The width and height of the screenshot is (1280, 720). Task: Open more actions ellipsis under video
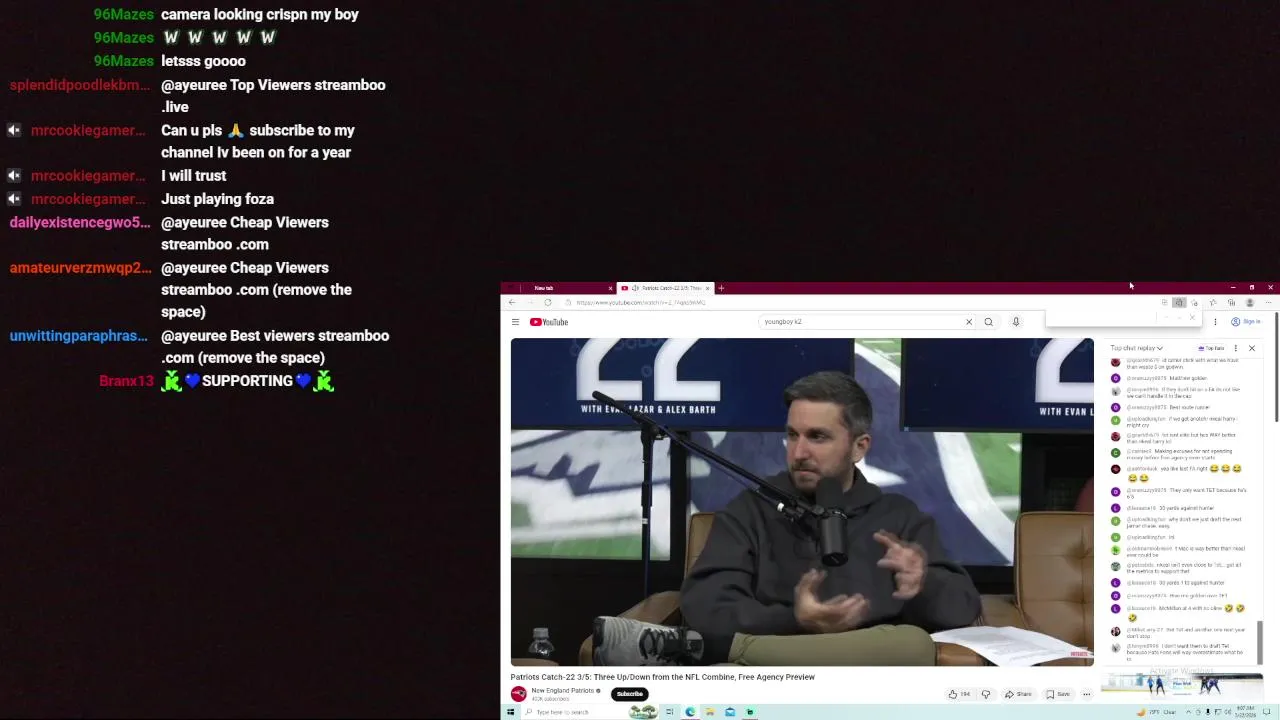pyautogui.click(x=1086, y=694)
